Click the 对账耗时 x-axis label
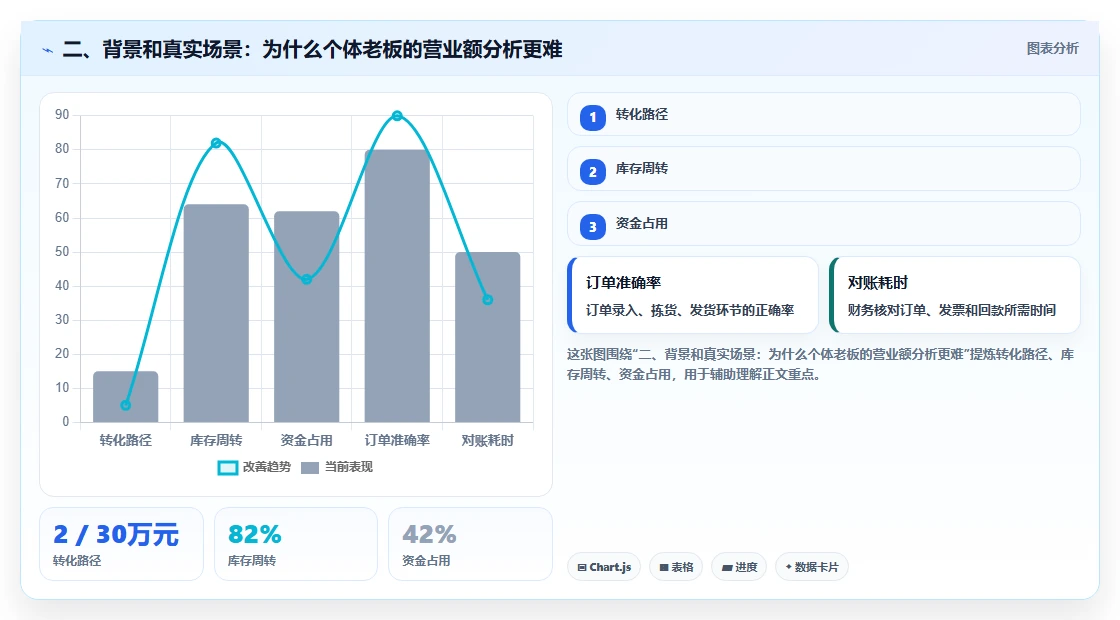The width and height of the screenshot is (1120, 620). (x=488, y=441)
